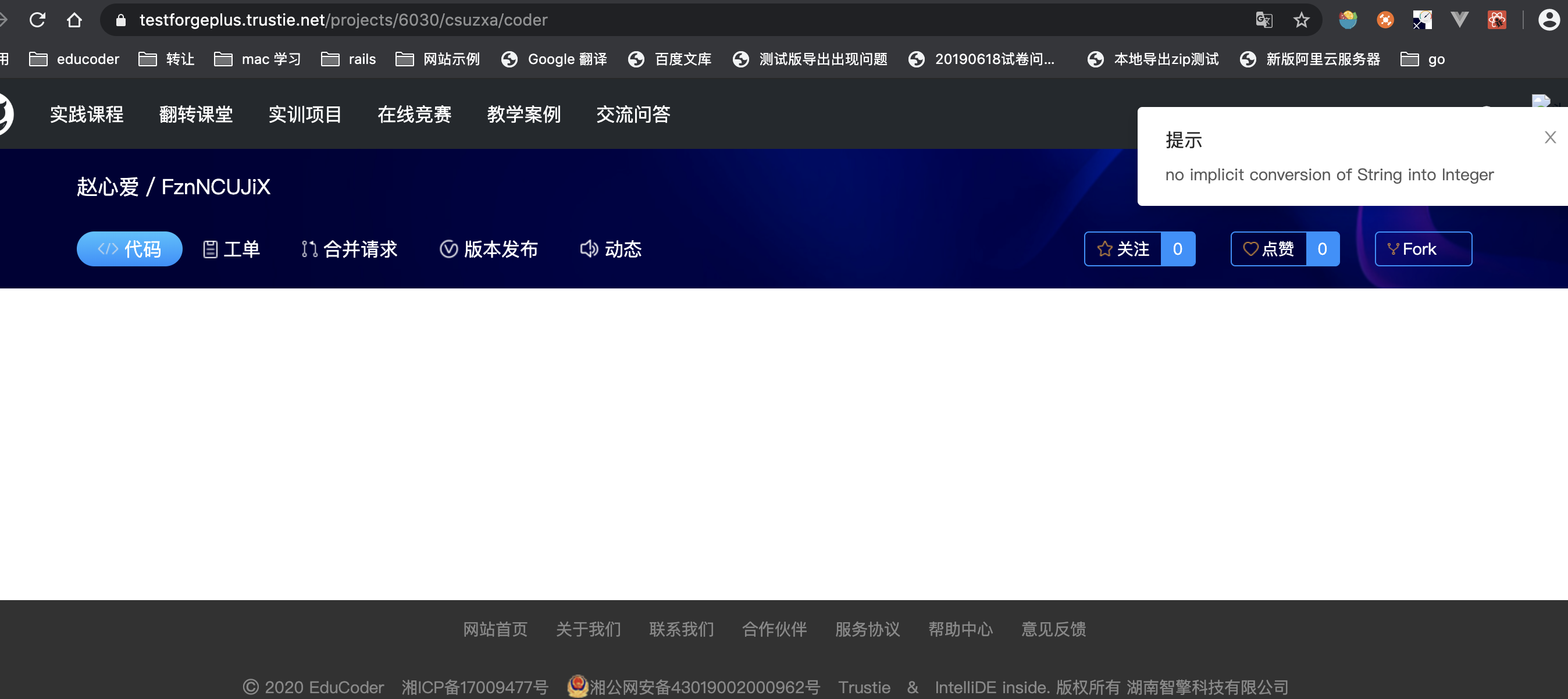Open the browser profile avatar icon
1568x699 pixels.
pos(1549,20)
